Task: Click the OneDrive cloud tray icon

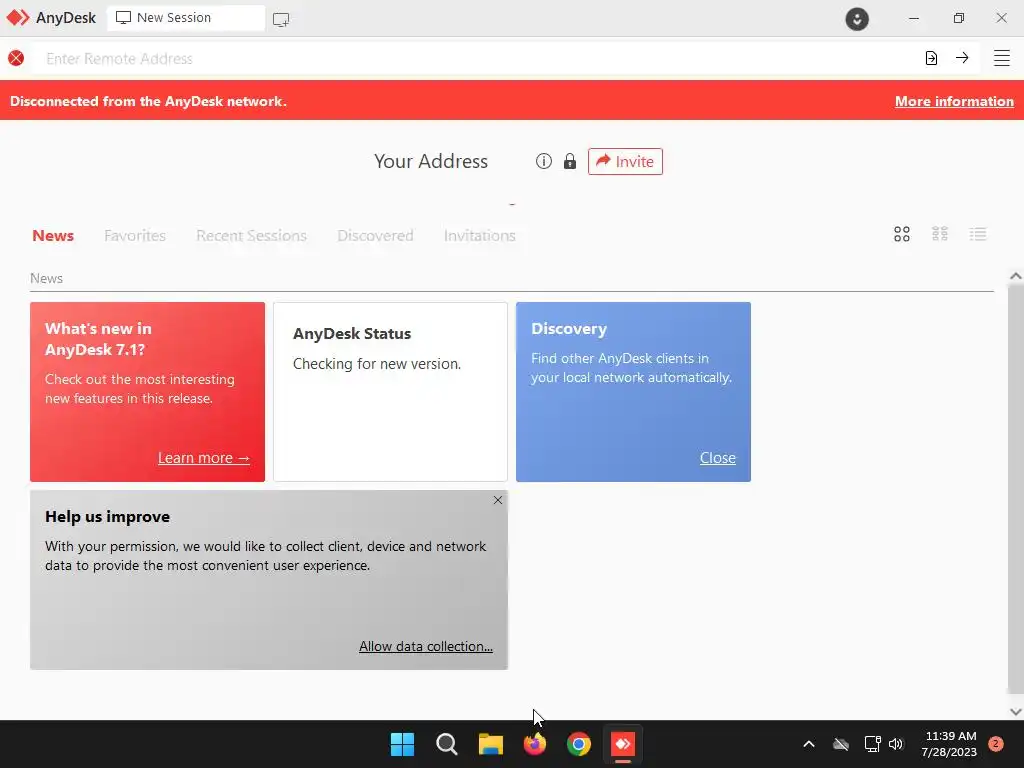Action: pos(841,744)
